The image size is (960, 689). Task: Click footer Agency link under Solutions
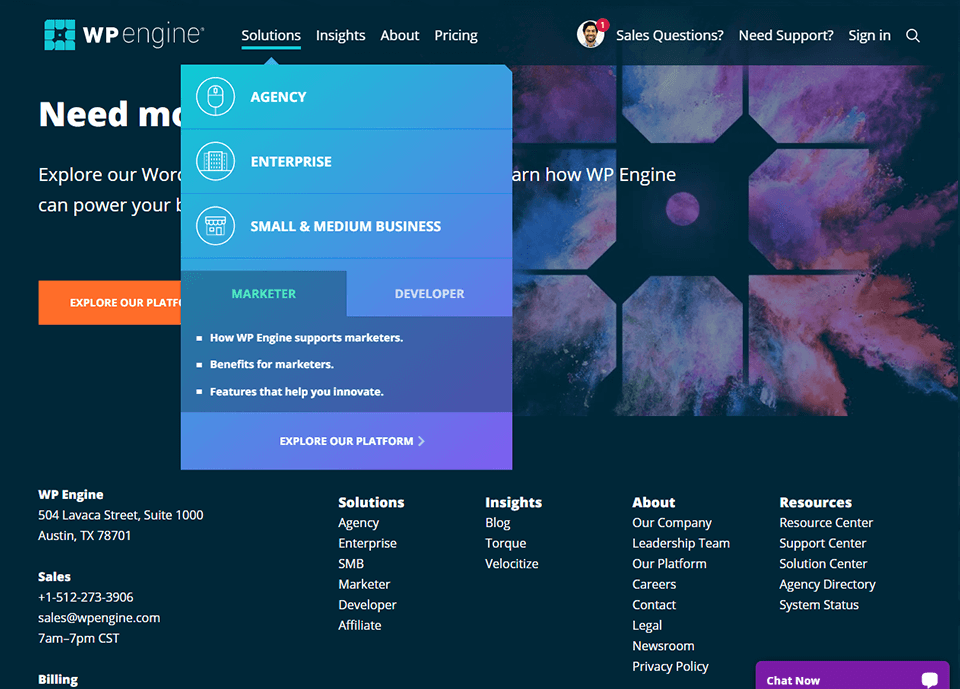tap(359, 523)
